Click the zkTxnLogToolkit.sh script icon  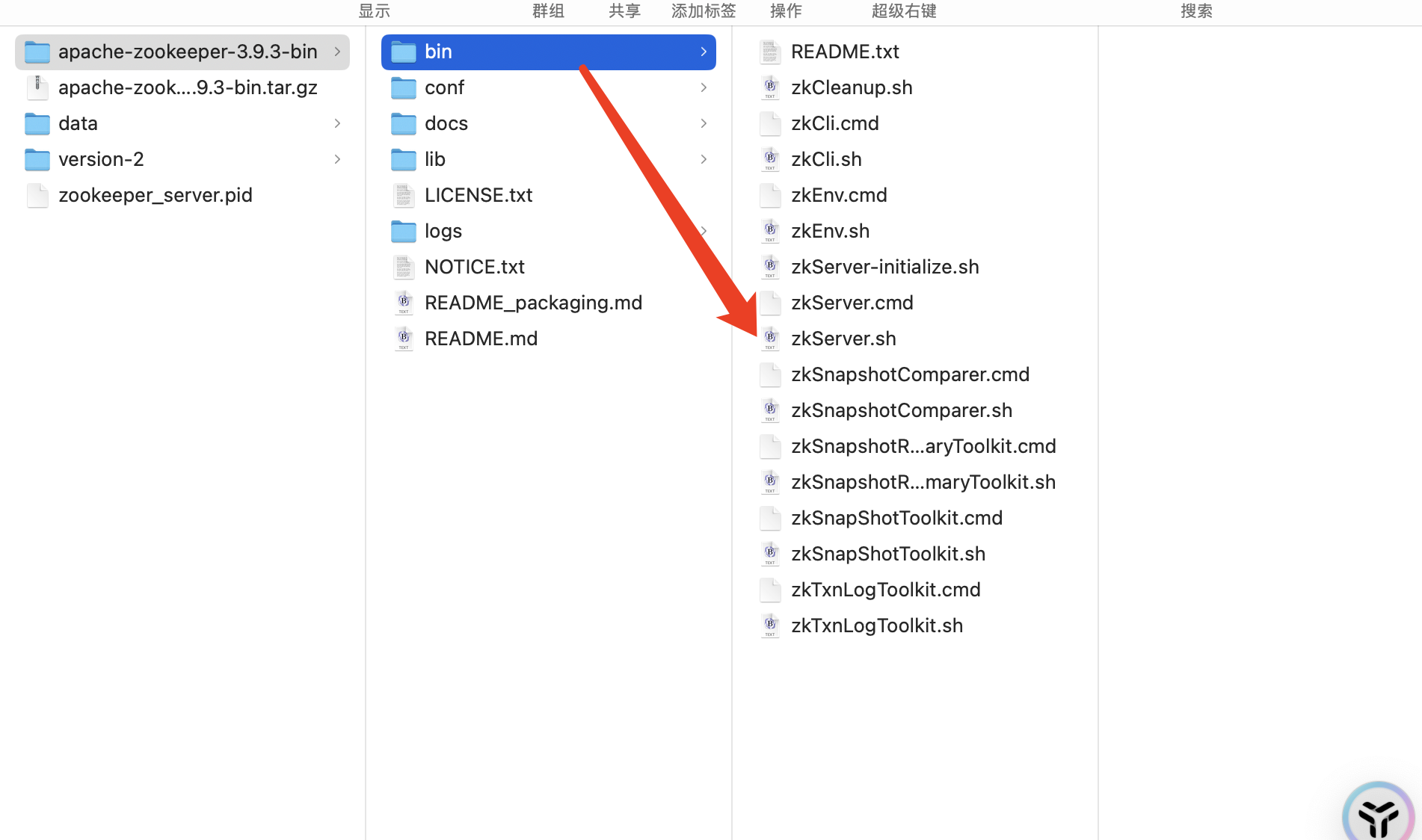click(x=769, y=626)
